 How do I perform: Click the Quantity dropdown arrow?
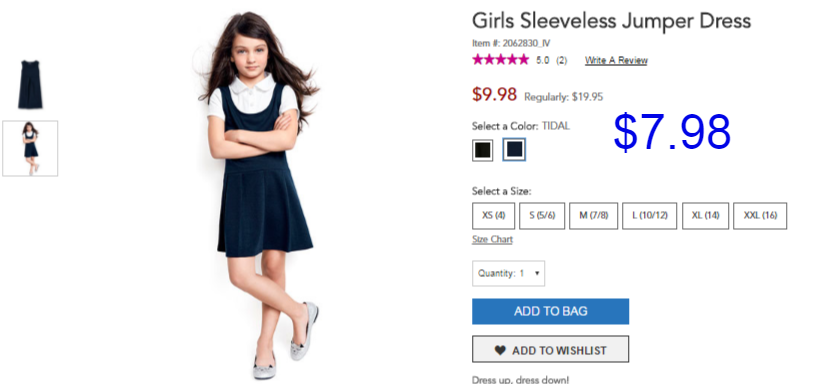click(x=536, y=273)
